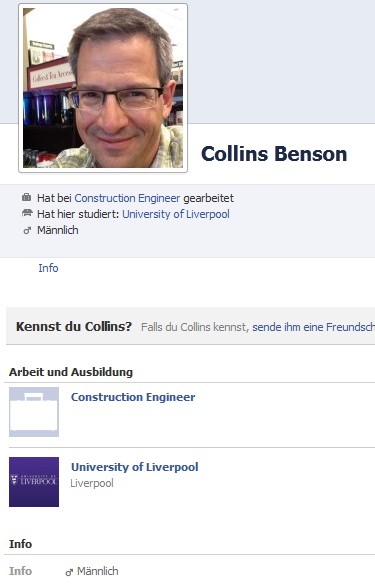Viewport: 375px width, 585px height.
Task: Click the 'Arbeit und Ausbildung' section header
Action: coord(71,372)
